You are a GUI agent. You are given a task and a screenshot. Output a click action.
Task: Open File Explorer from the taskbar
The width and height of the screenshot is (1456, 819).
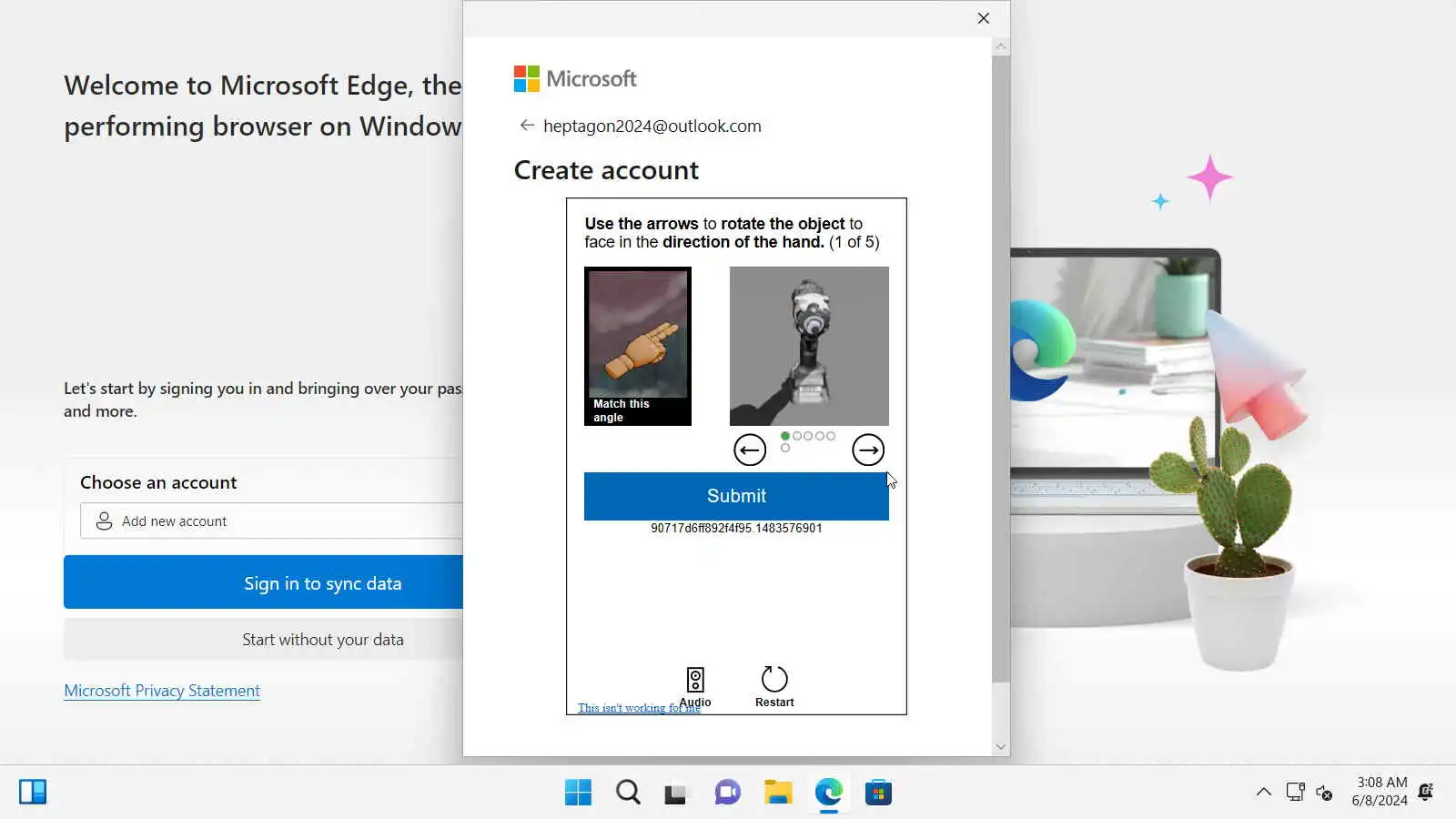click(x=777, y=793)
